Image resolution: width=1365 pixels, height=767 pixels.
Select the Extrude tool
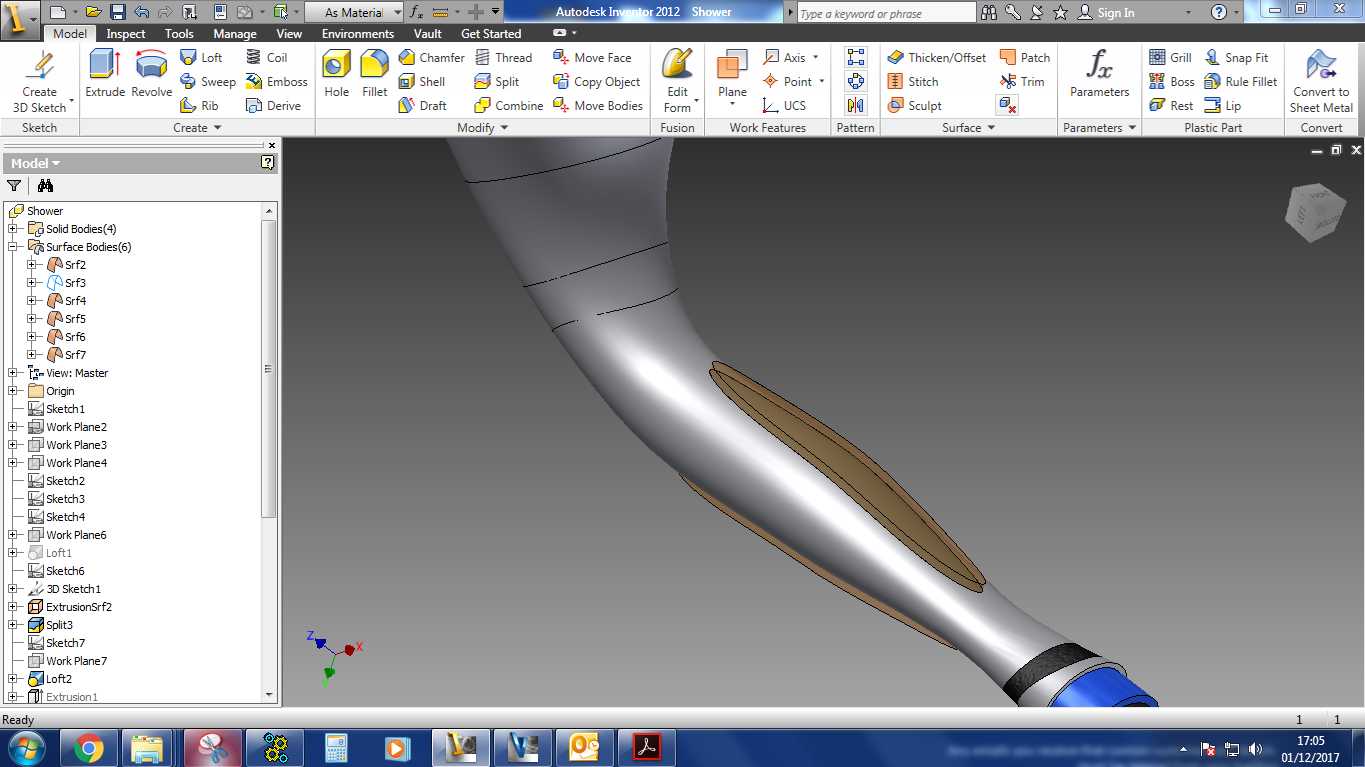[104, 74]
